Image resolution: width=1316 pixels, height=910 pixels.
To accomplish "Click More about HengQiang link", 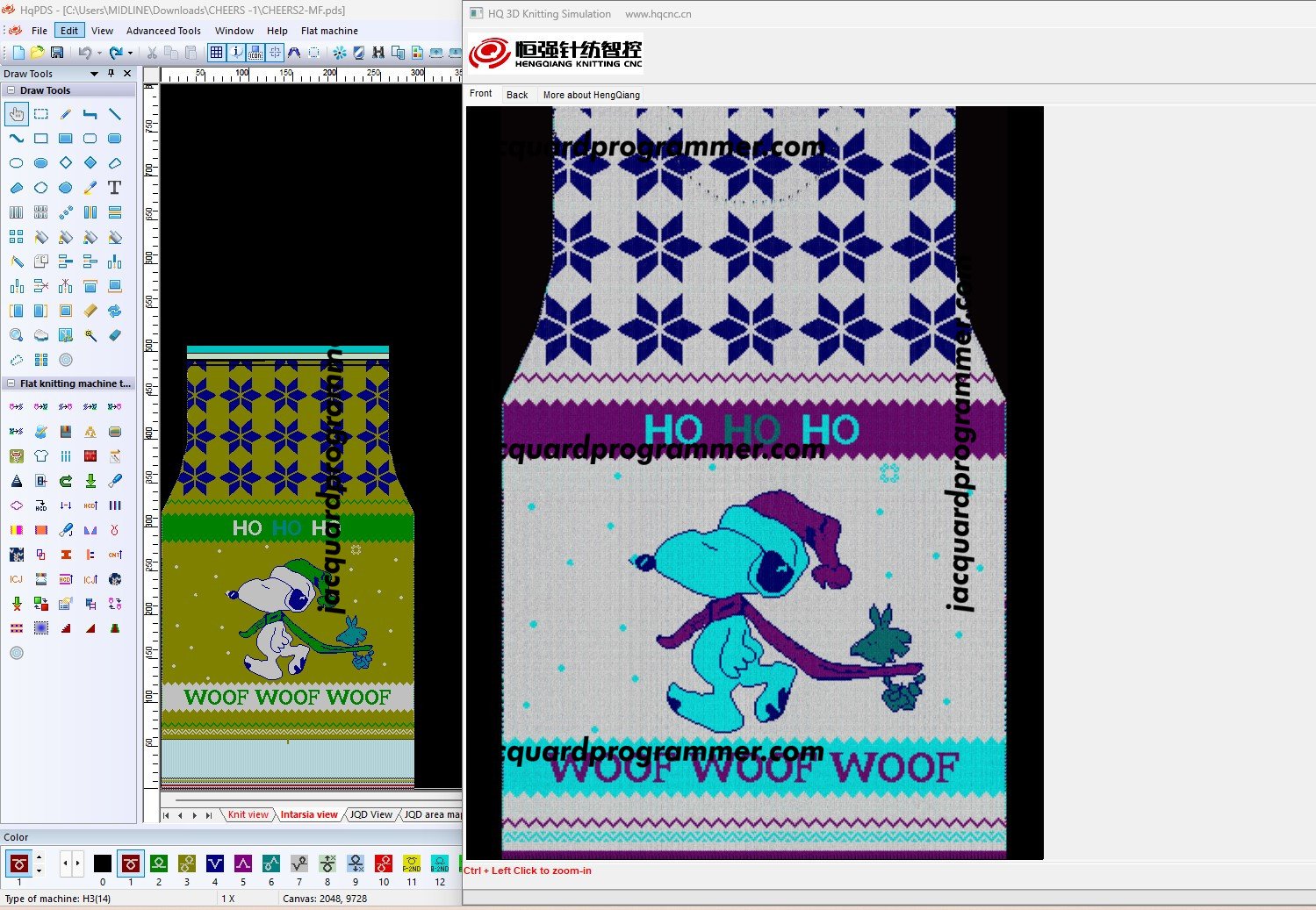I will coord(591,95).
